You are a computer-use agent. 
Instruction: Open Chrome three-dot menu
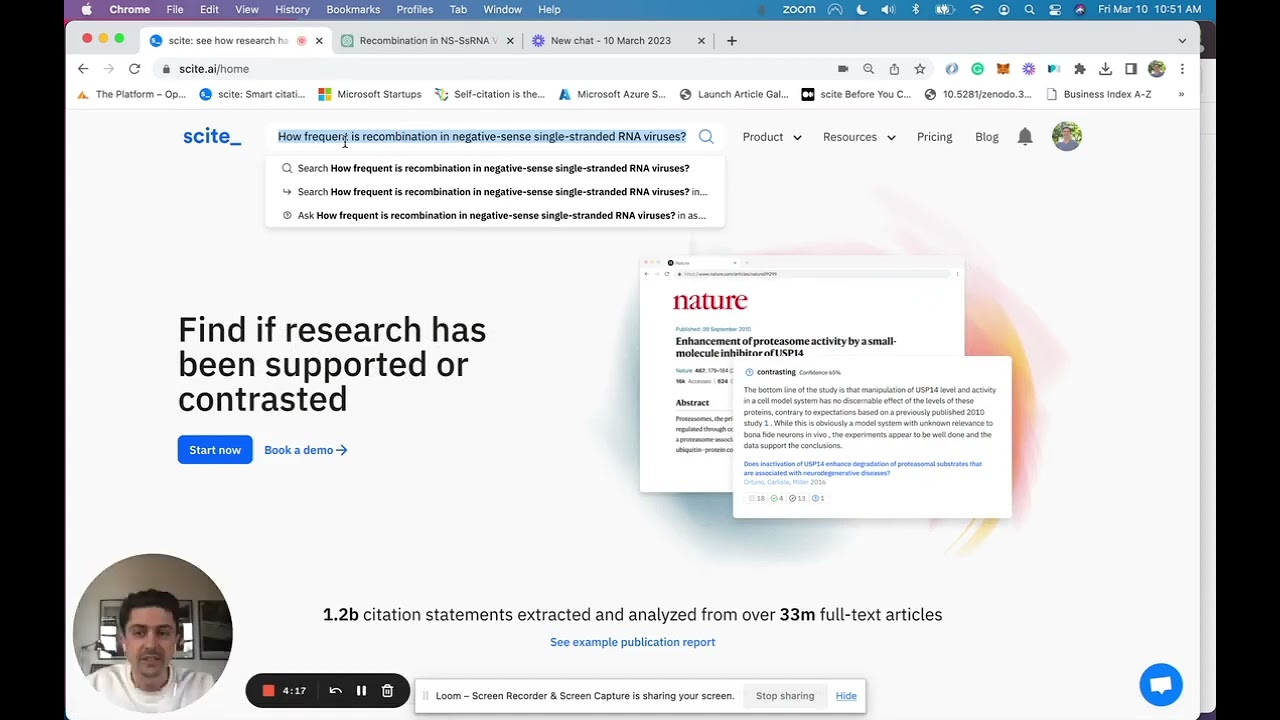[x=1182, y=69]
